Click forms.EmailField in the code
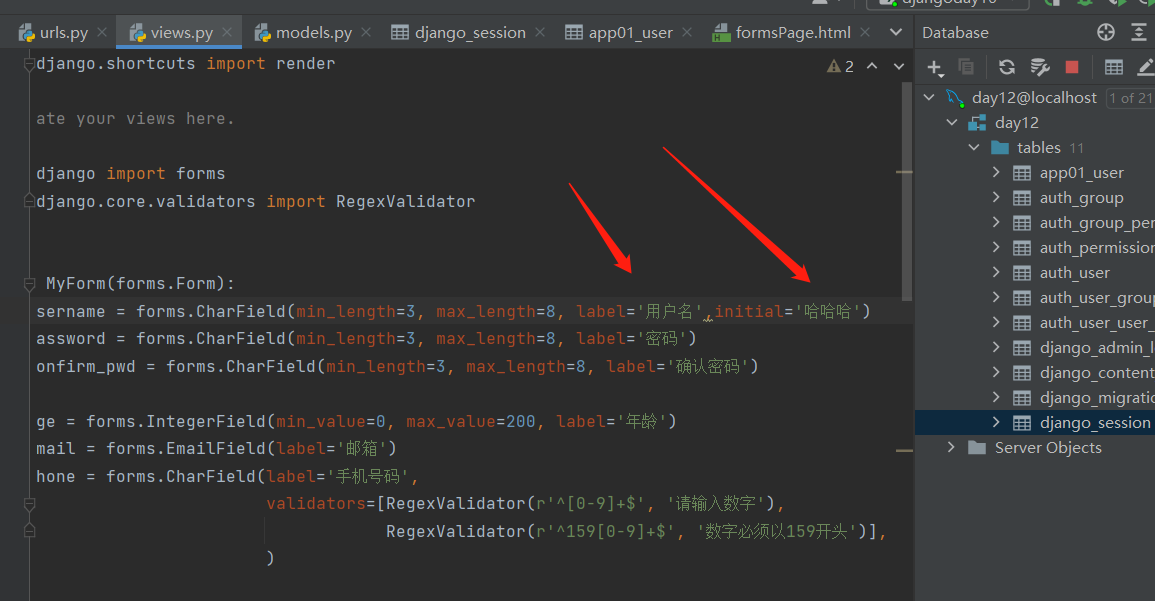The height and width of the screenshot is (601, 1155). click(x=186, y=449)
